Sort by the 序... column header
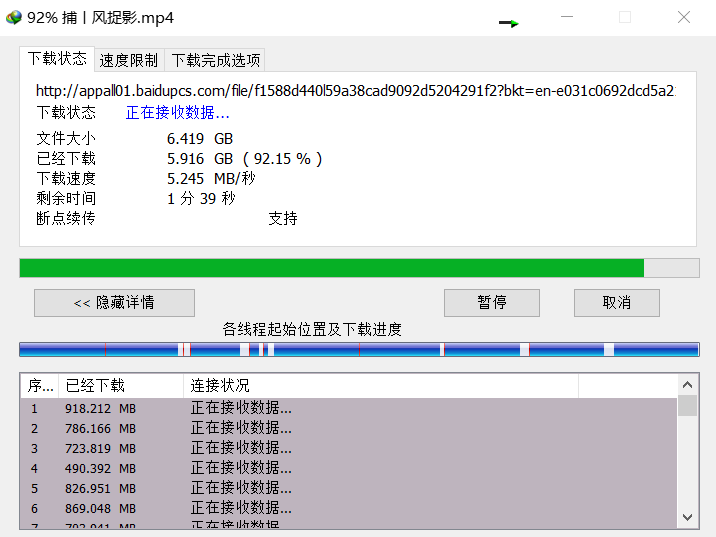This screenshot has width=716, height=537. [x=40, y=385]
